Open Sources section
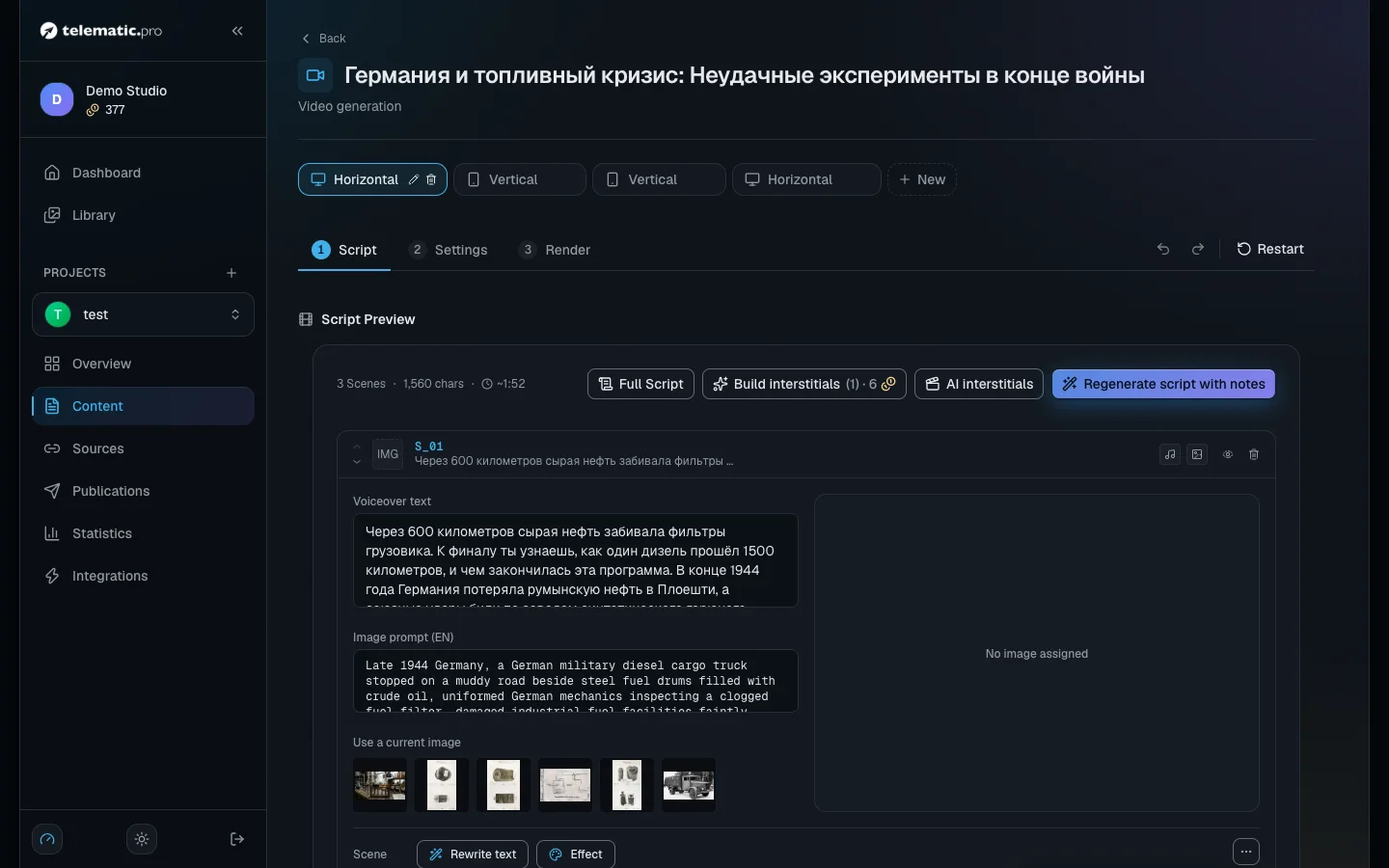1389x868 pixels. tap(143, 448)
